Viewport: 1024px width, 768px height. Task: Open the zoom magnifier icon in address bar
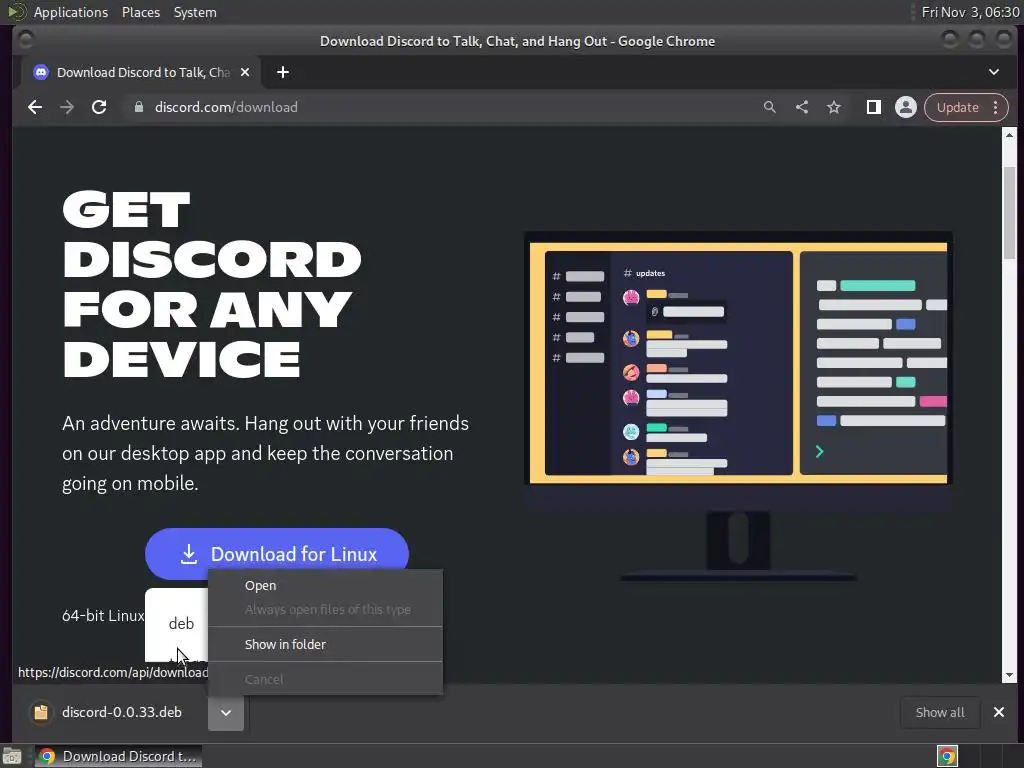(x=770, y=107)
